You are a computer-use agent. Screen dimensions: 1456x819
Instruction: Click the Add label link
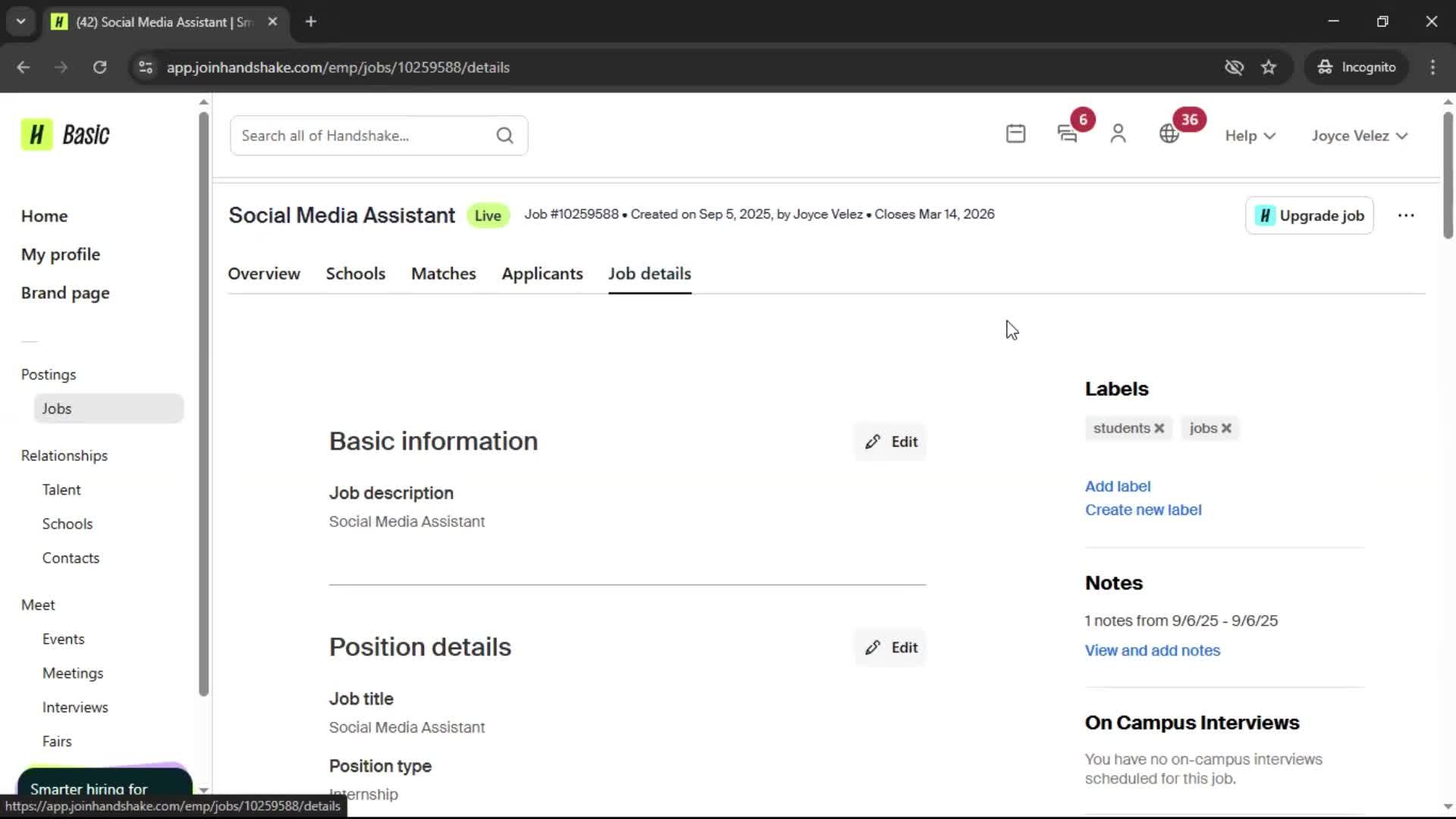pyautogui.click(x=1117, y=486)
